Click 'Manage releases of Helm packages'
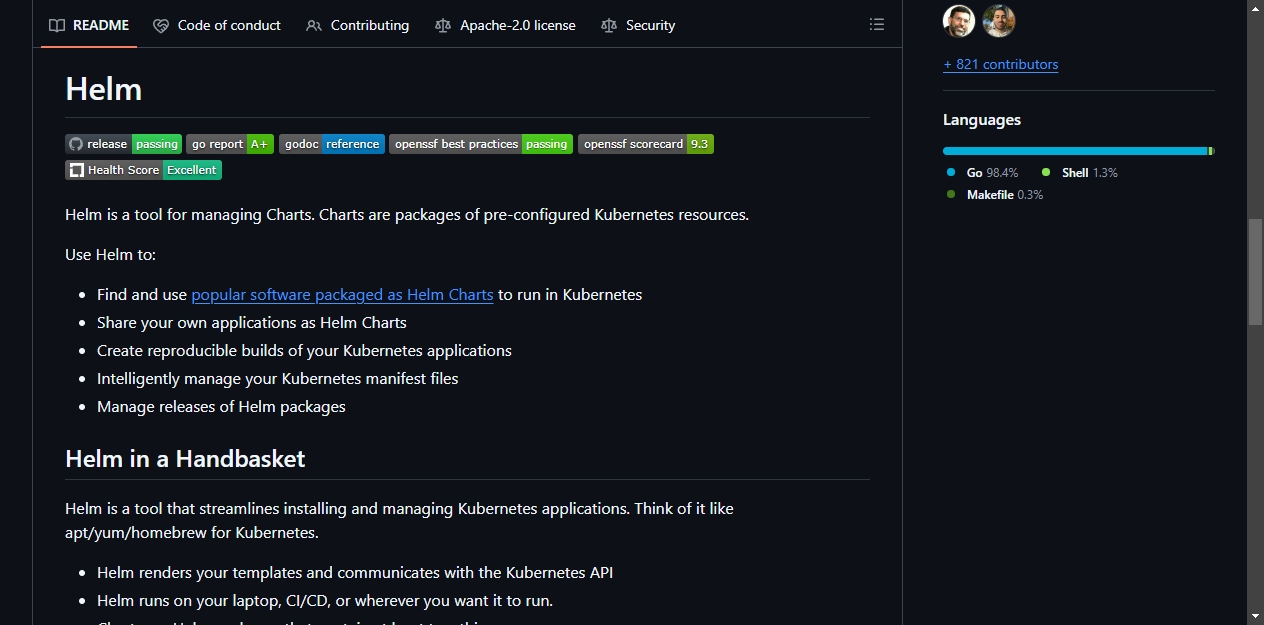Image resolution: width=1264 pixels, height=625 pixels. 221,407
